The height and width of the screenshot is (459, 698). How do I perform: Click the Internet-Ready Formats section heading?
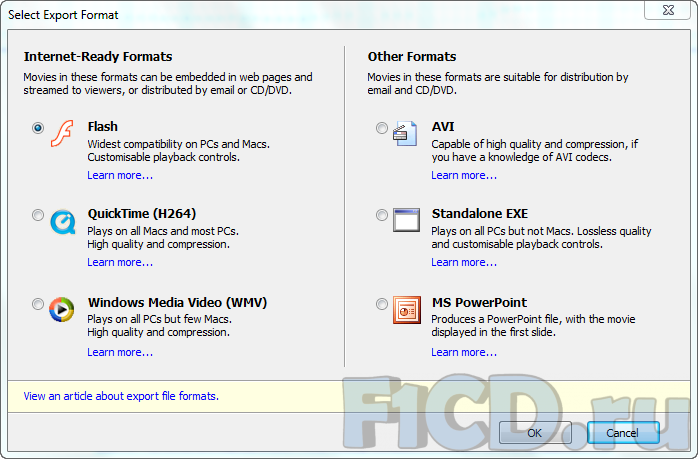(x=98, y=57)
